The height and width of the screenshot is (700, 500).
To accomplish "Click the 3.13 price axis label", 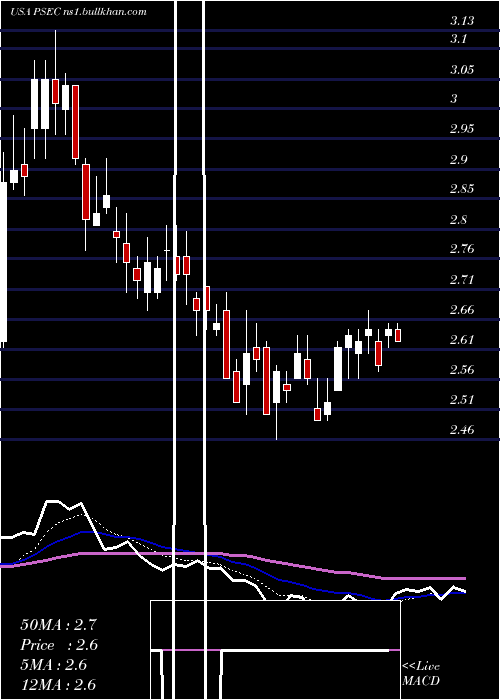I will pos(462,21).
